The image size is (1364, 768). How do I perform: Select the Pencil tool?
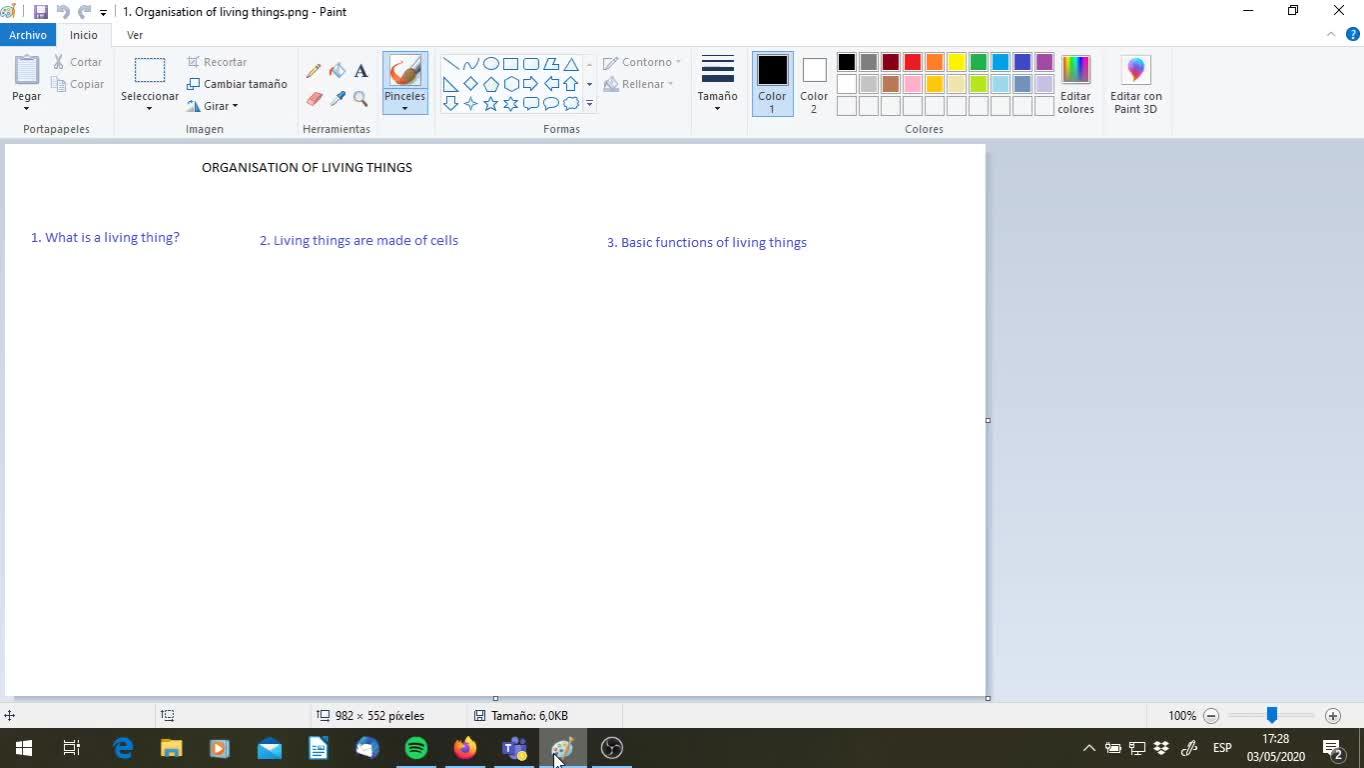[314, 71]
